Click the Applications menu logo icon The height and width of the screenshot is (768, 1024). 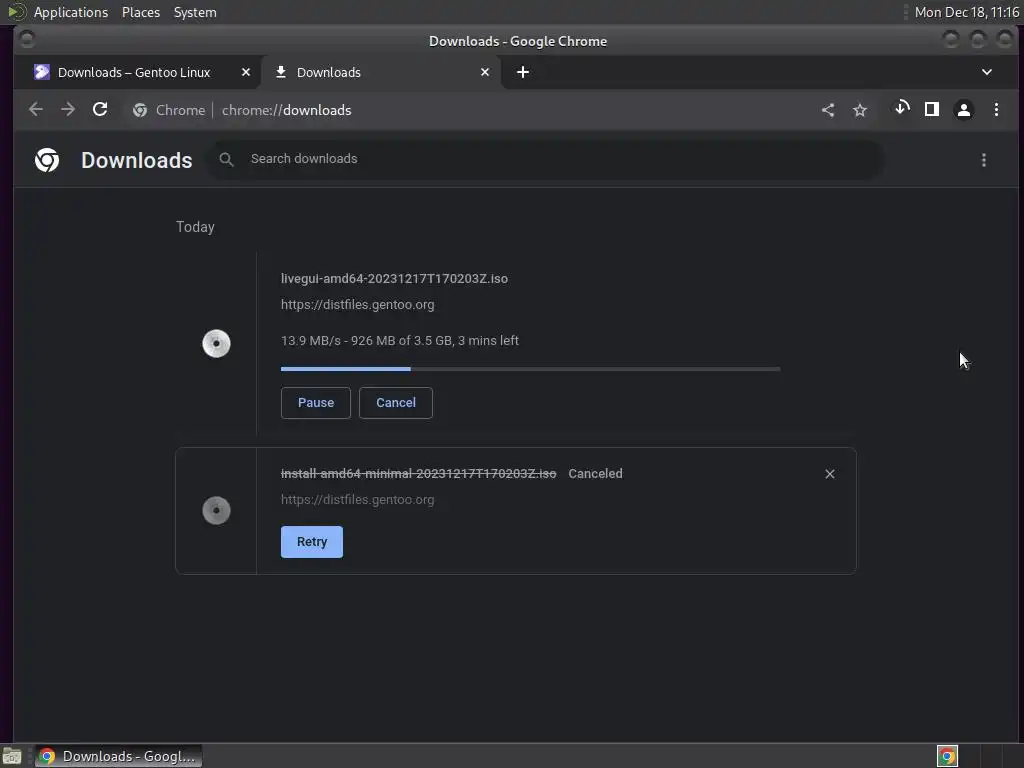16,12
